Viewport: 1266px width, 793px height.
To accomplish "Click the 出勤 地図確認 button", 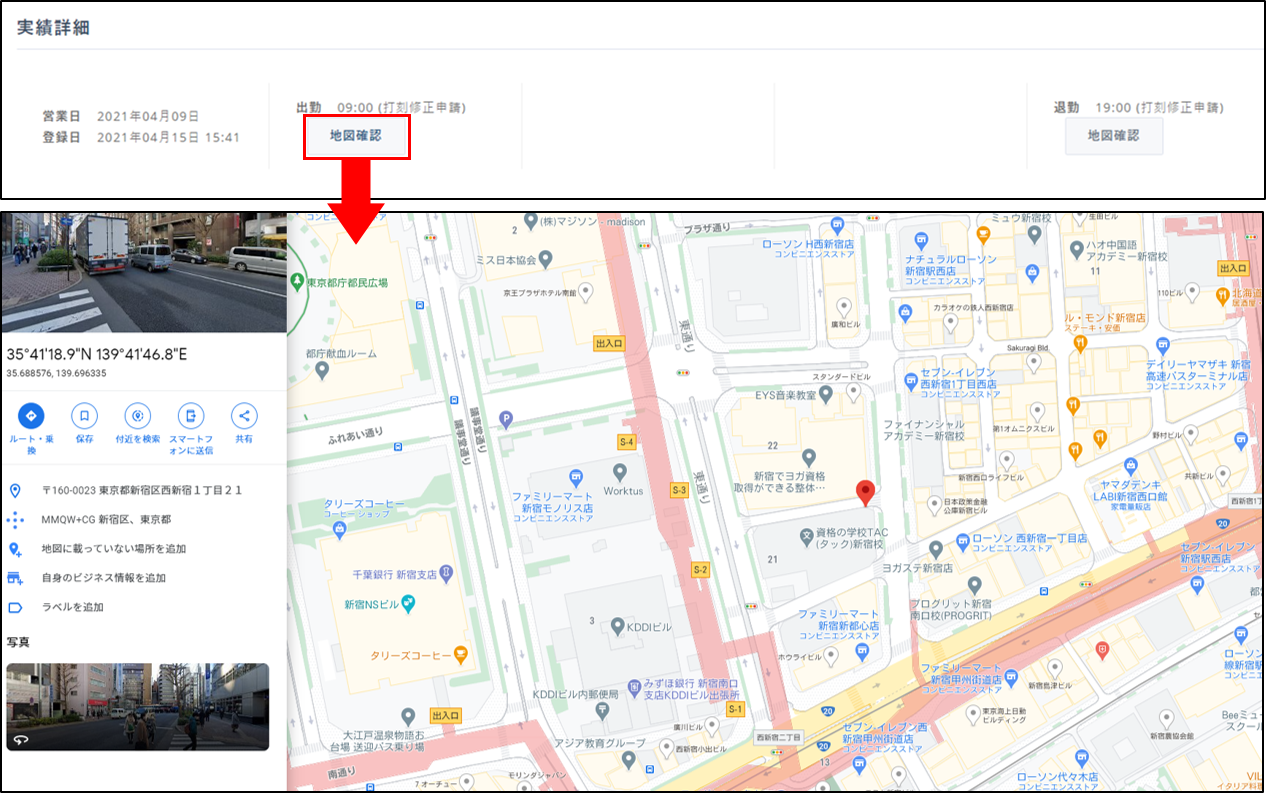I will 356,136.
